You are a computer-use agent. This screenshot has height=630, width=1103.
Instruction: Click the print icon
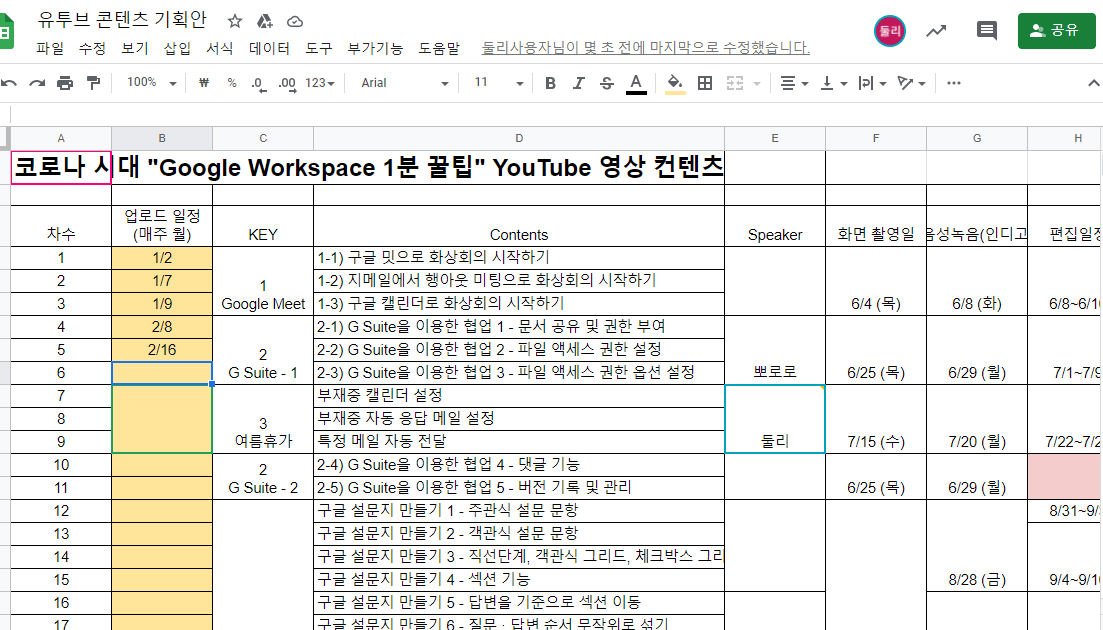coord(65,83)
